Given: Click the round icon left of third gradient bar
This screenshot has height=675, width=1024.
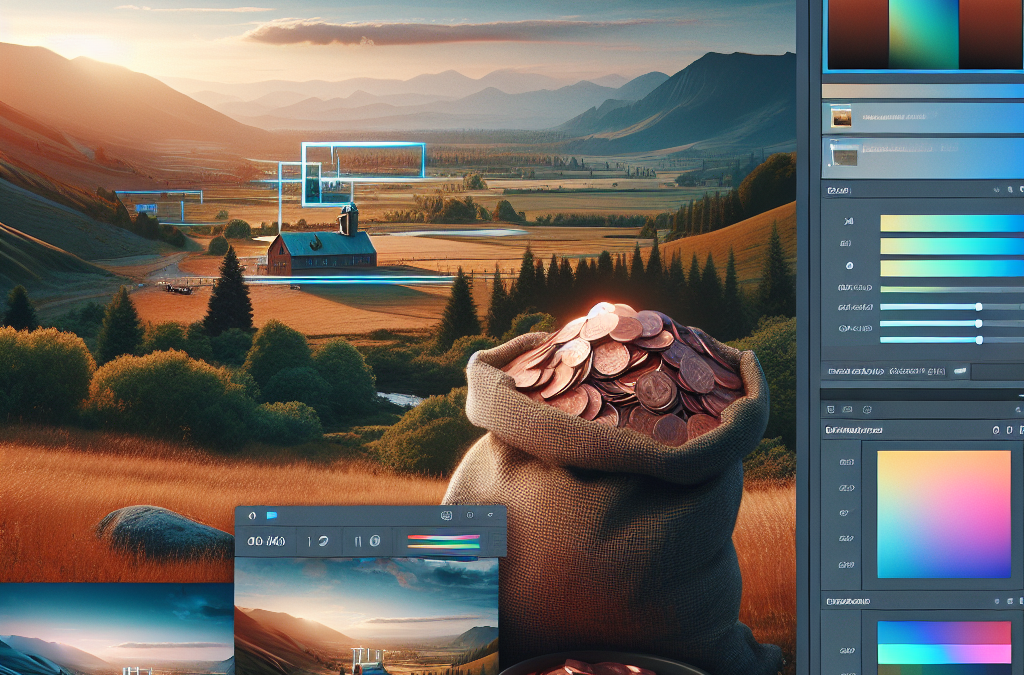Looking at the screenshot, I should pos(849,266).
